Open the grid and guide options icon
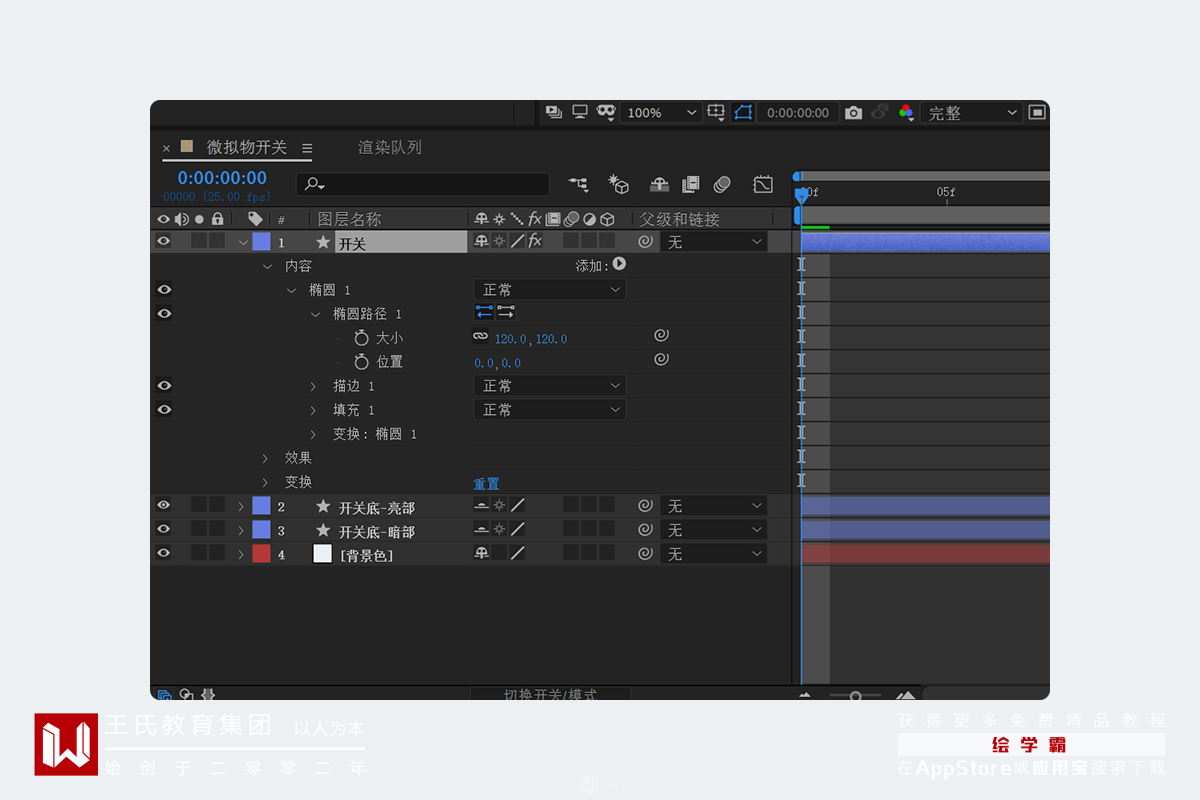Viewport: 1200px width, 800px height. pyautogui.click(x=716, y=112)
